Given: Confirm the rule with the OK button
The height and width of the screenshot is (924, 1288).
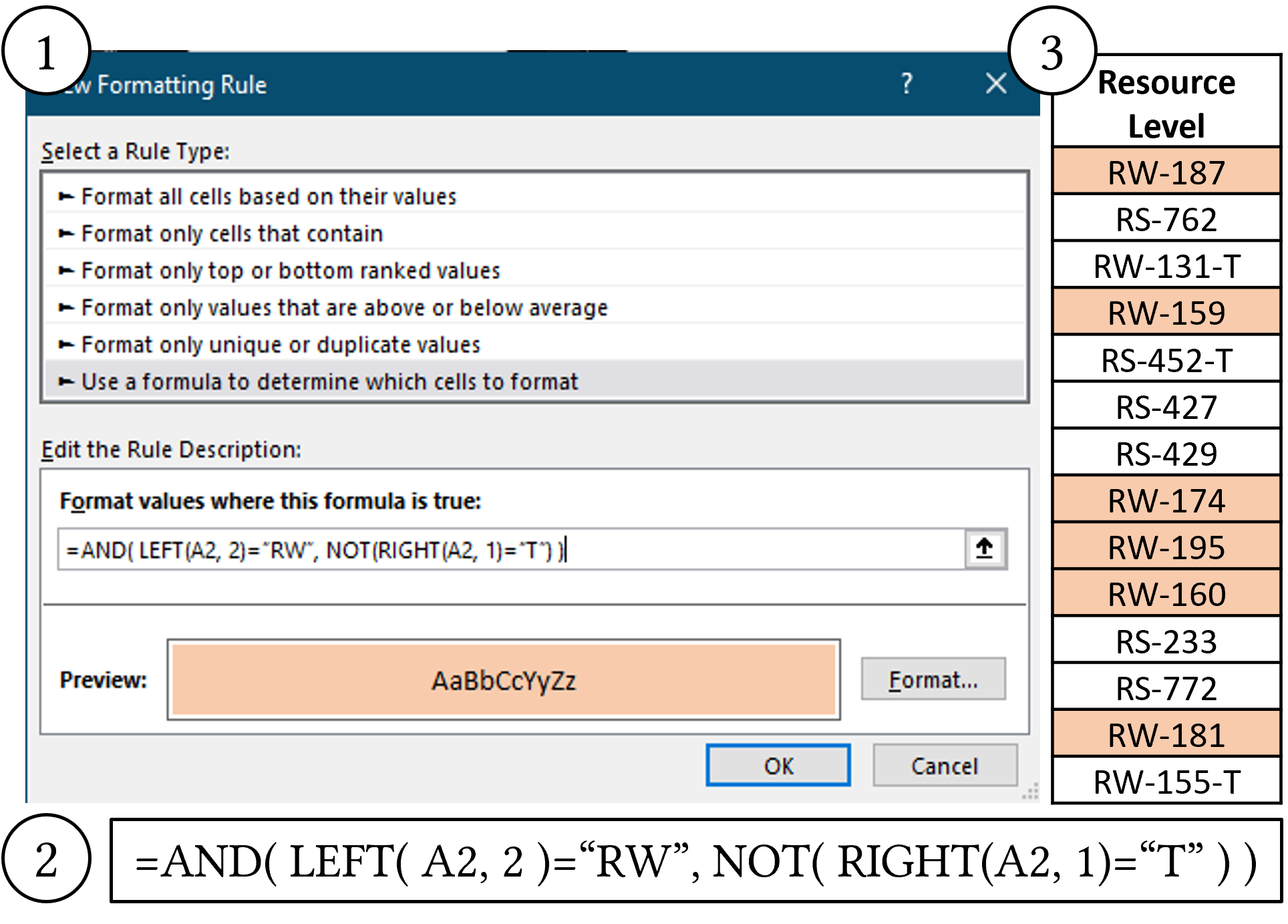Looking at the screenshot, I should click(777, 766).
